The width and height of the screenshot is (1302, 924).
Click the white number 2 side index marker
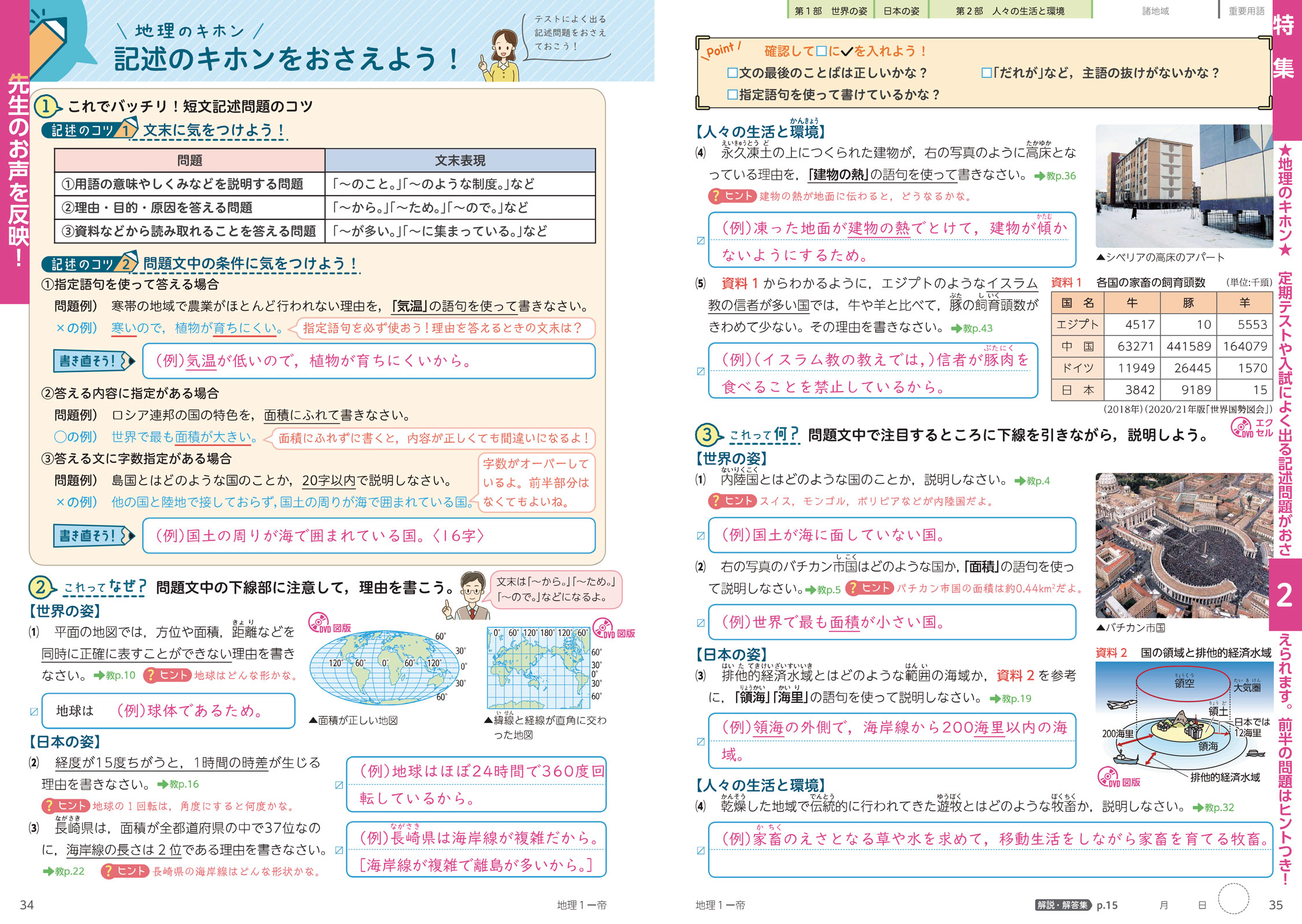[1285, 595]
